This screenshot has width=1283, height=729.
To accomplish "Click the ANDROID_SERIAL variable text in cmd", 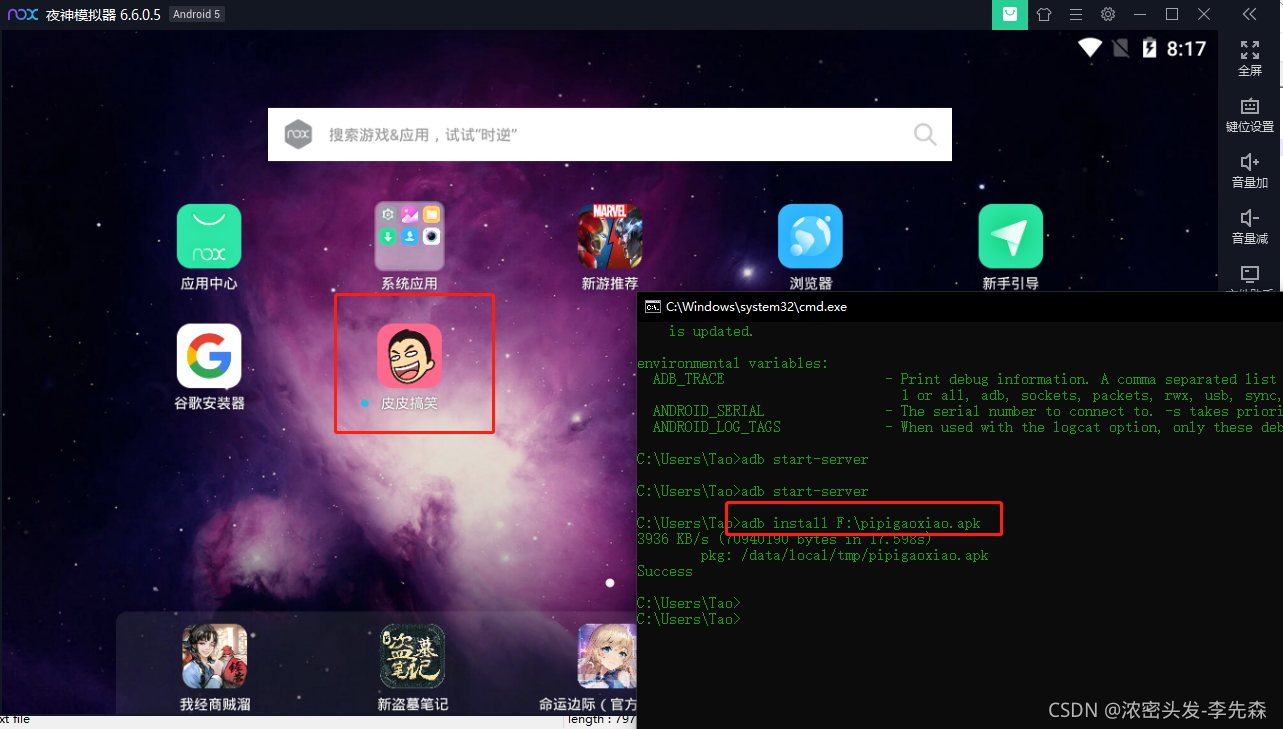I will (708, 411).
